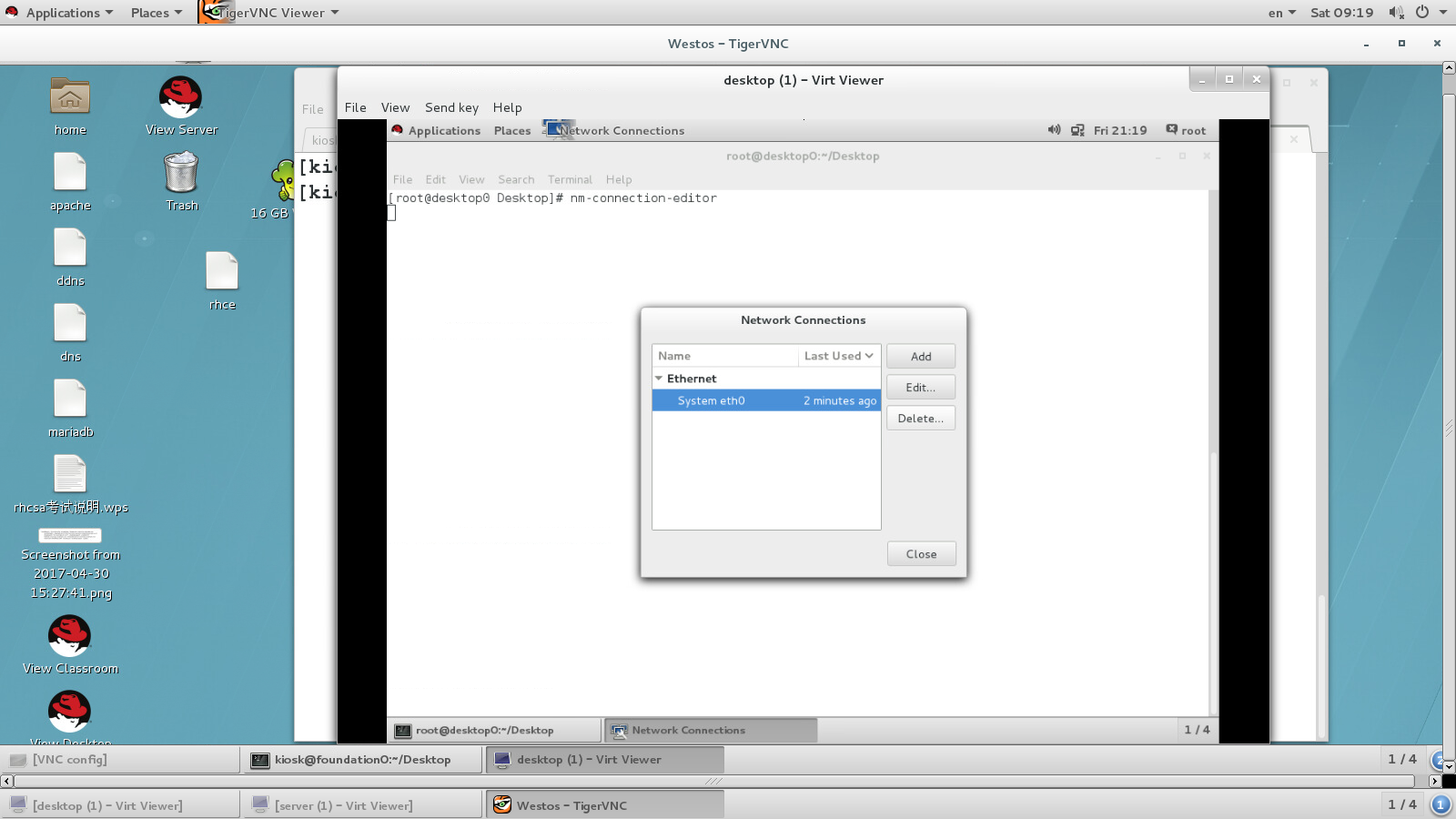Click the Fri 21:19 guest clock

[1120, 130]
